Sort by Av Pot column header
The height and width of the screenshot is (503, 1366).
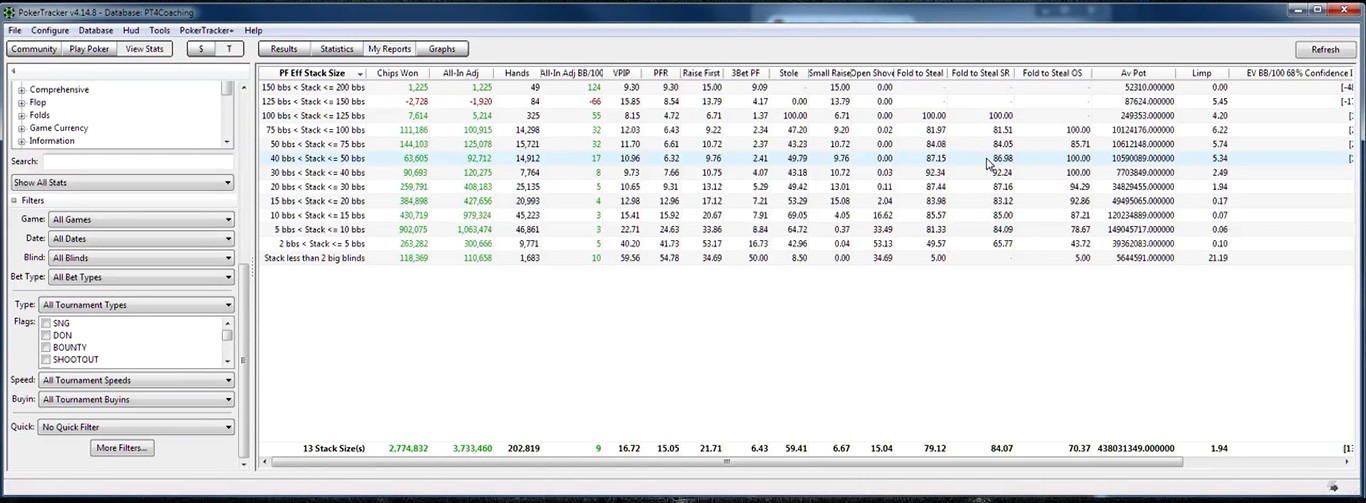pyautogui.click(x=1133, y=73)
